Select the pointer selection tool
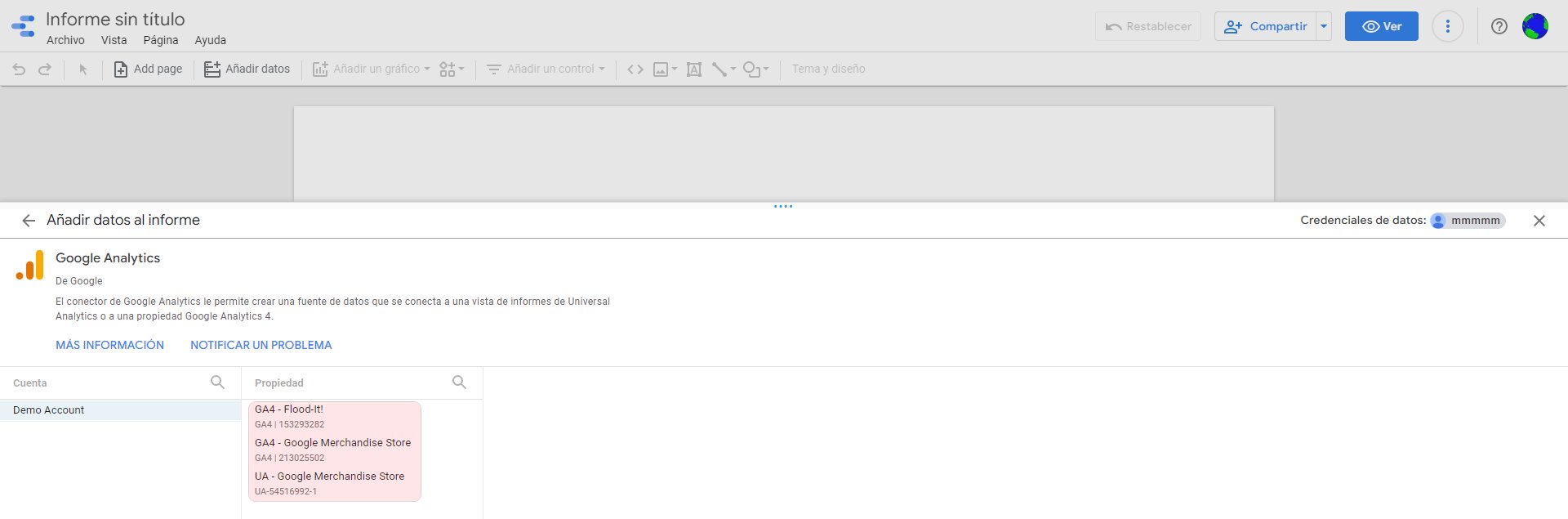Image resolution: width=1568 pixels, height=519 pixels. pos(82,69)
